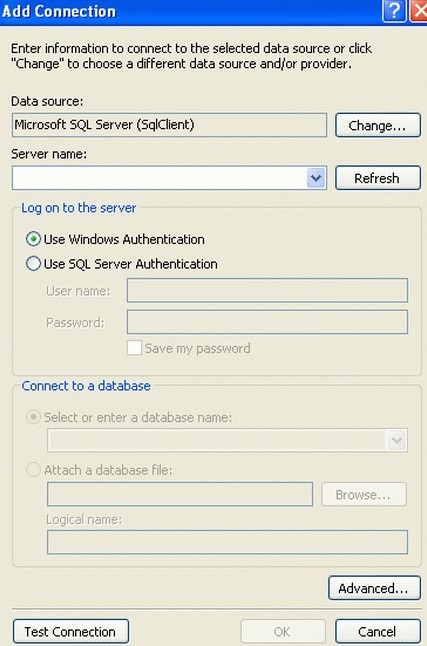Focus the Server name text field
Screen dimensions: 427x646
point(160,178)
